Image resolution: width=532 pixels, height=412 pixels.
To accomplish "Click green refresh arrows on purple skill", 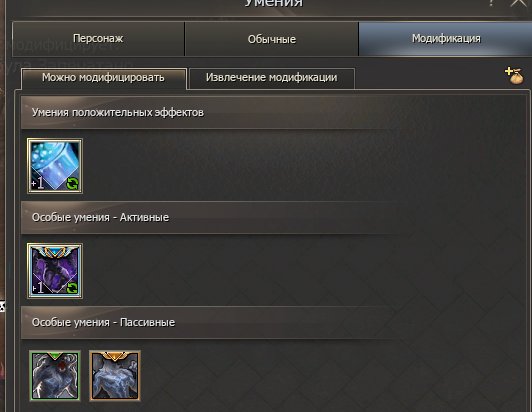I will (x=72, y=288).
